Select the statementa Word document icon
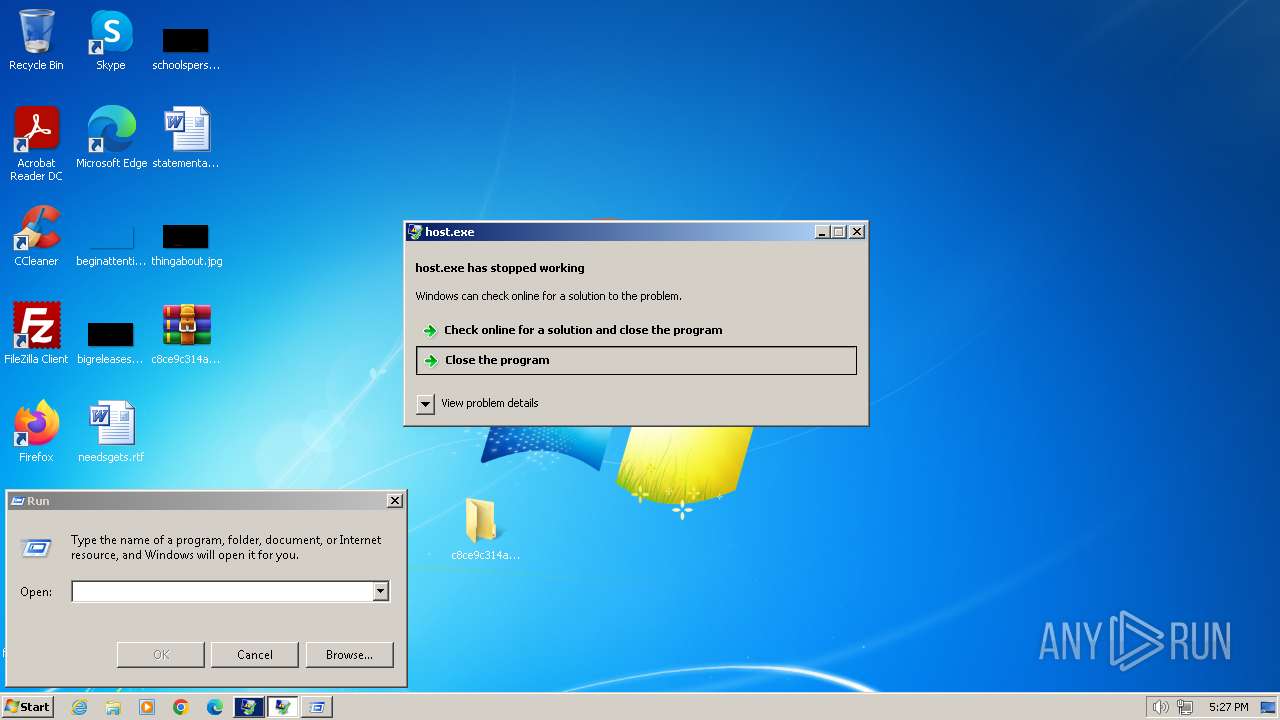Image resolution: width=1280 pixels, height=720 pixels. pos(186,137)
